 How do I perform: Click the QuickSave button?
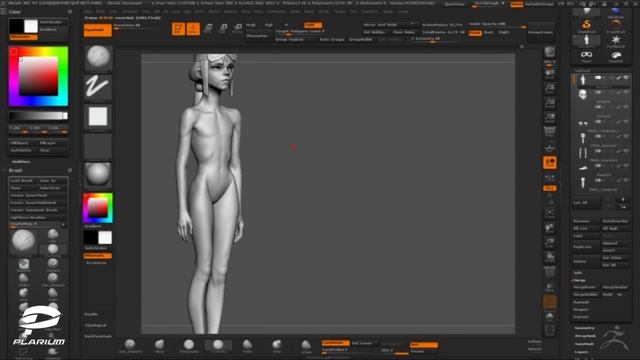454,4
